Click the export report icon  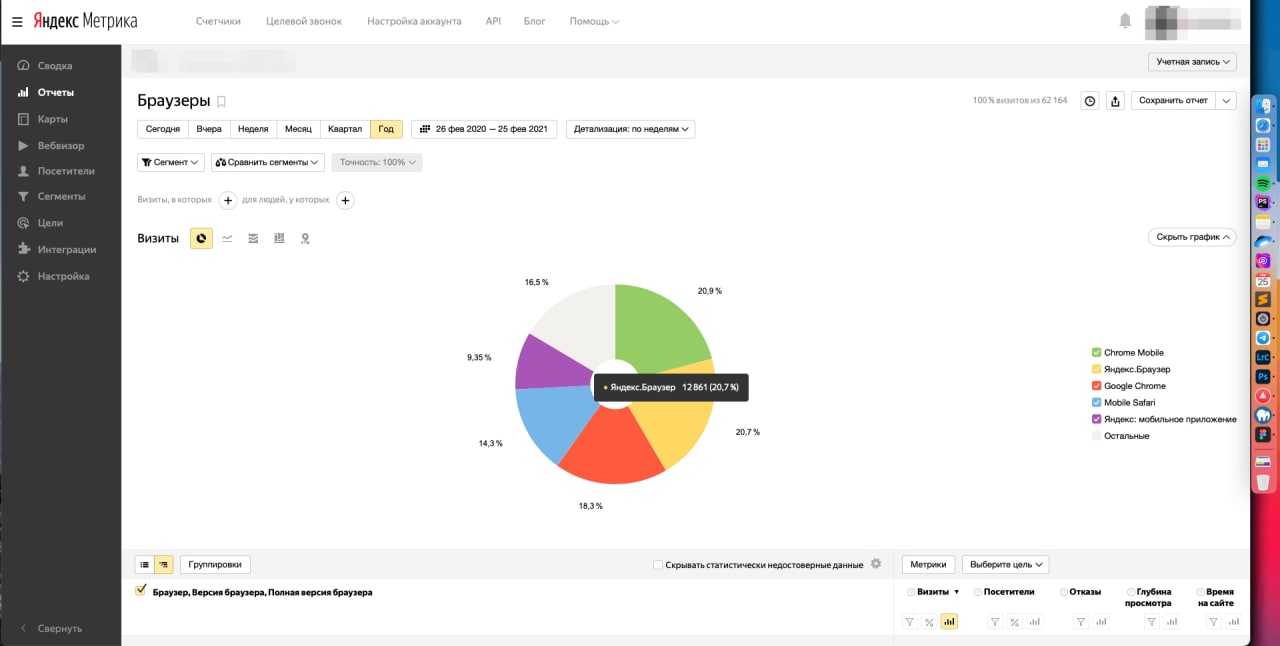click(x=1116, y=101)
